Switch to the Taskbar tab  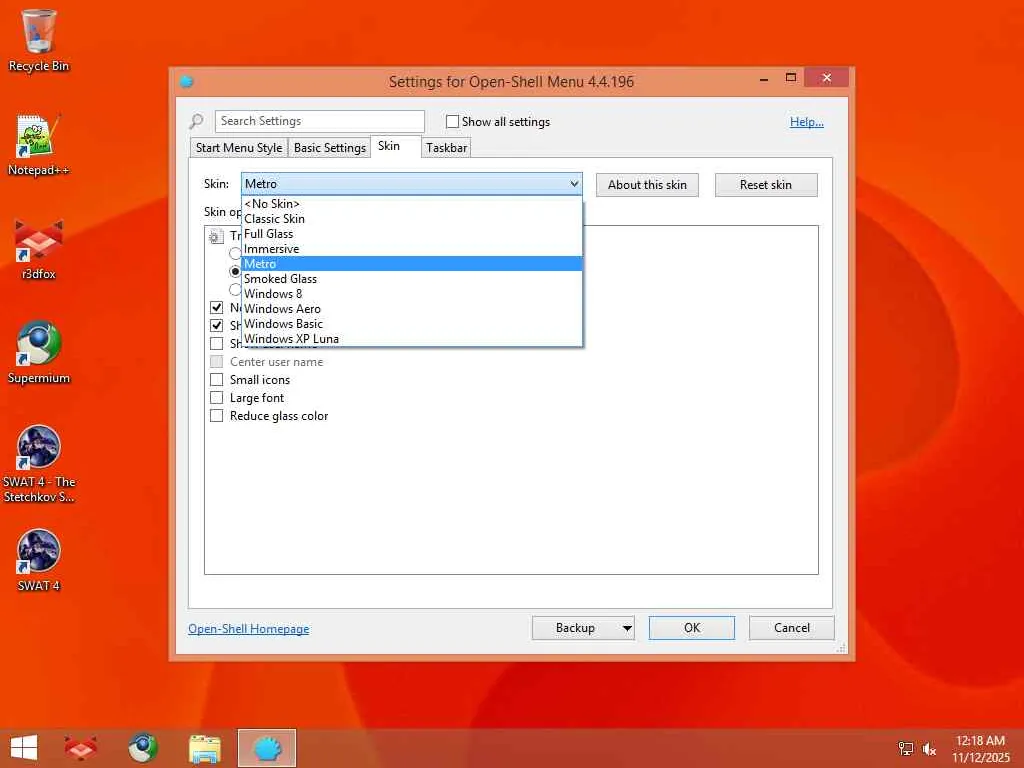coord(447,148)
